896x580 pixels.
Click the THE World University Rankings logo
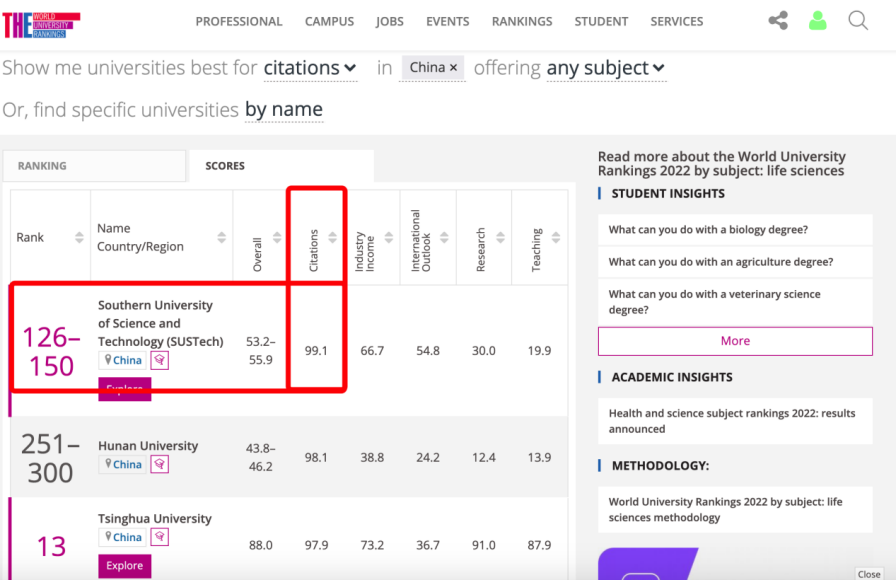[41, 25]
